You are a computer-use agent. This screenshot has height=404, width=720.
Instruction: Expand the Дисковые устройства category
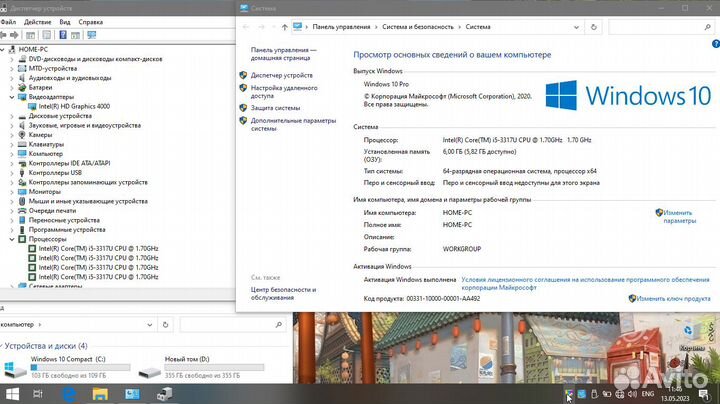(12, 116)
